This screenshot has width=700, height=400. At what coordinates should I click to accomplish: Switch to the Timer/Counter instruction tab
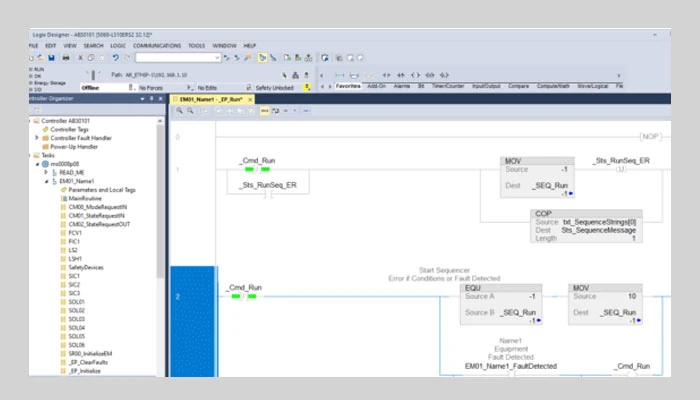[x=448, y=86]
